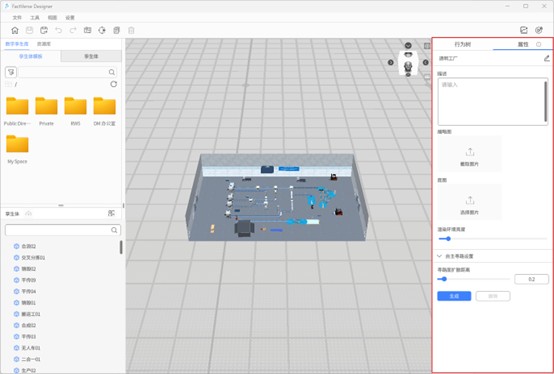Click the filter icon beside the template search
554x374 pixels.
coord(11,72)
